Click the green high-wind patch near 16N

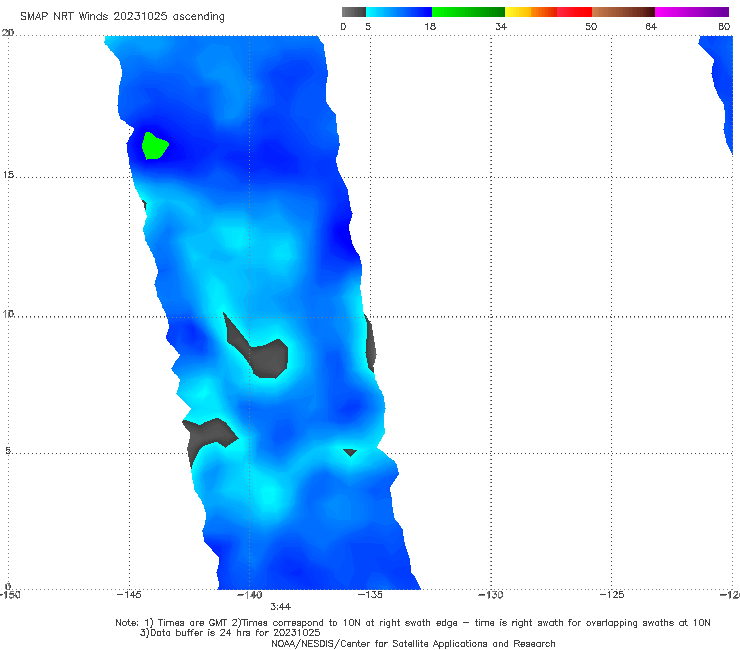[x=154, y=146]
